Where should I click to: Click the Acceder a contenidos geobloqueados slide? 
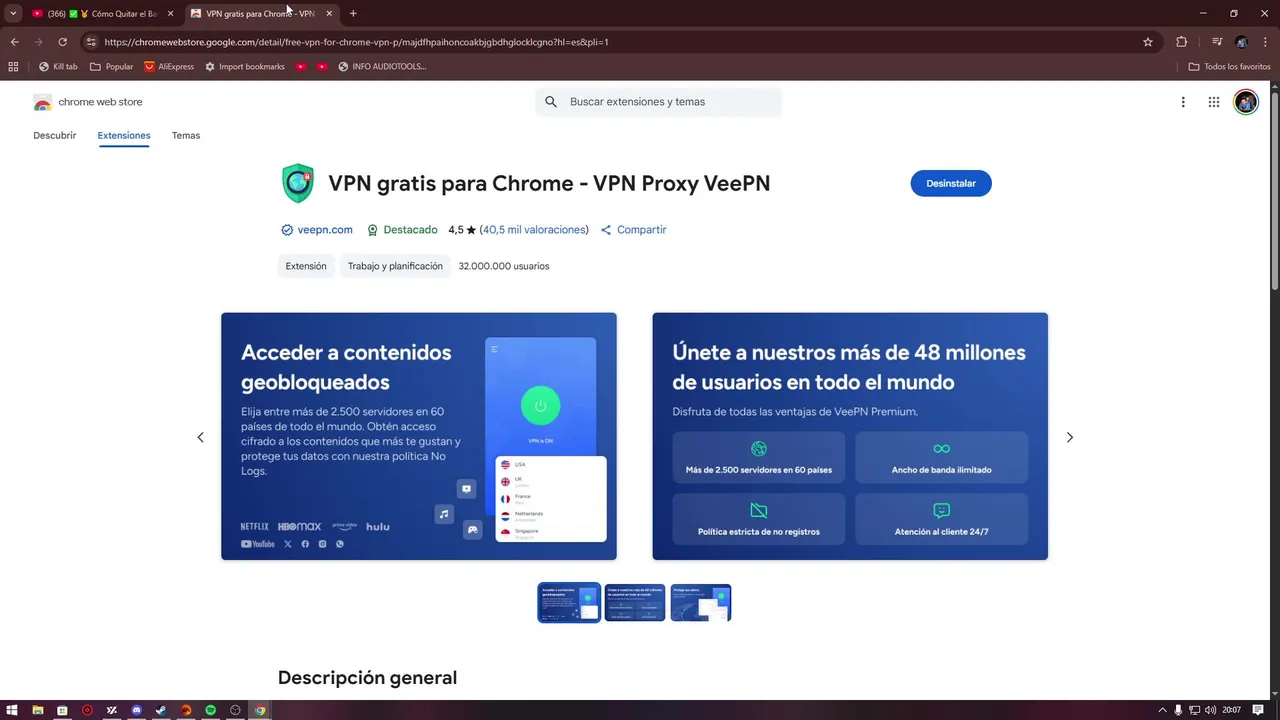click(419, 436)
